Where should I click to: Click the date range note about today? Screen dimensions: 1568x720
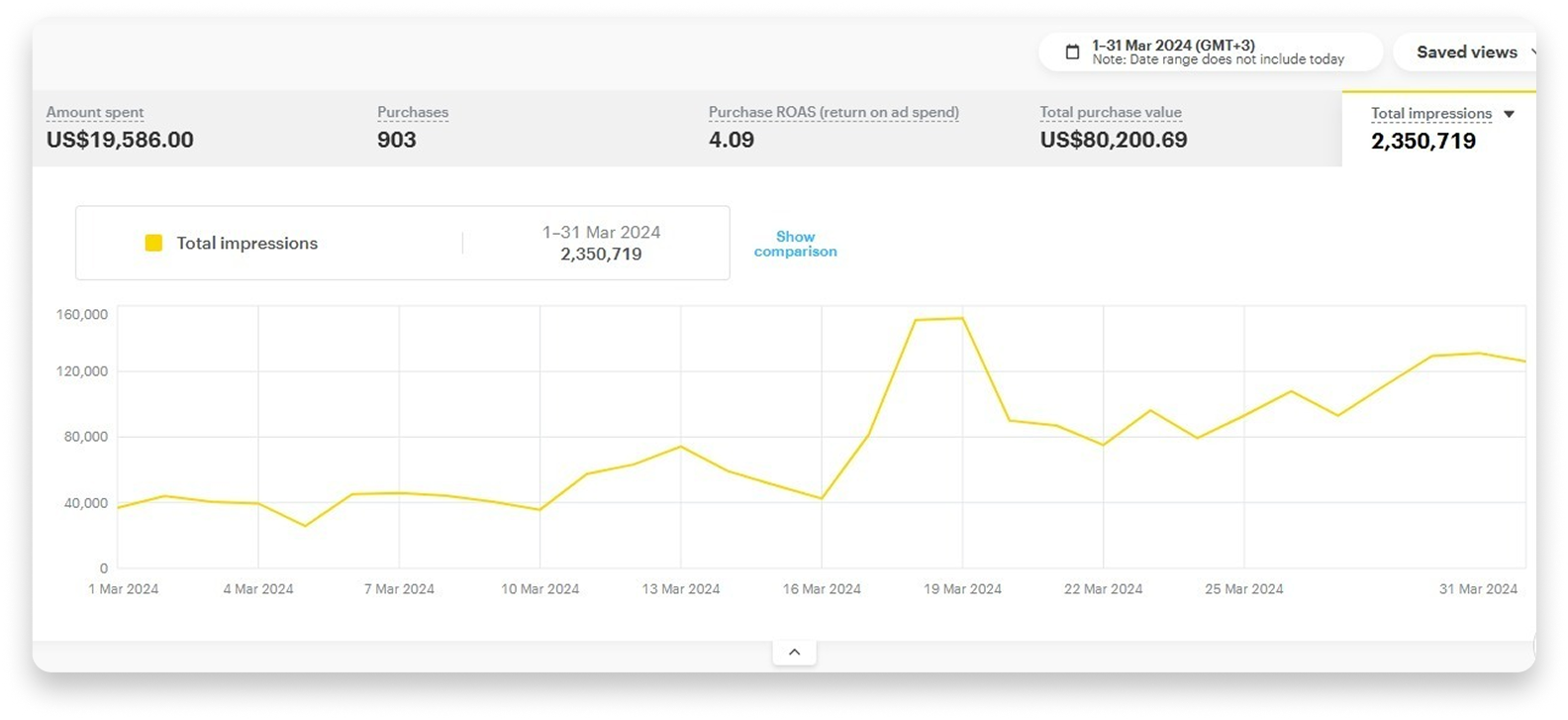tap(1219, 60)
